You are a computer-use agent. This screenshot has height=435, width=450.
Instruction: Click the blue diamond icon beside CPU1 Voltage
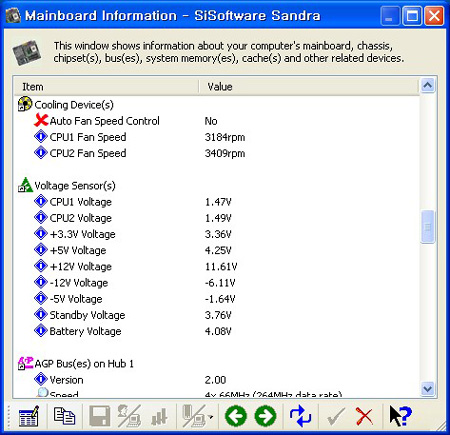pos(41,201)
